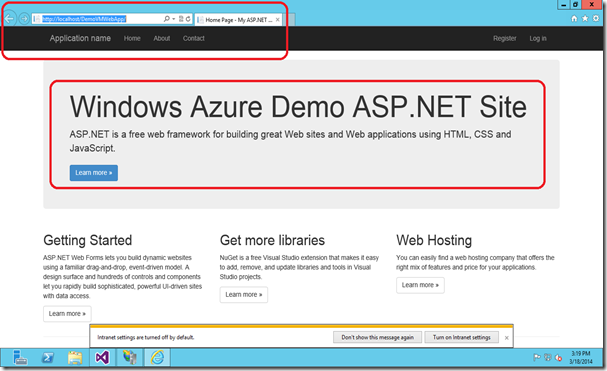The image size is (607, 371).
Task: Open Action Center flag in system tray
Action: pyautogui.click(x=537, y=357)
